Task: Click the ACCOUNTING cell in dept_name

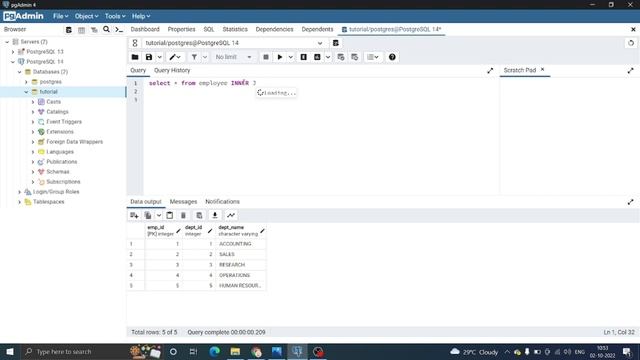Action: coord(240,244)
